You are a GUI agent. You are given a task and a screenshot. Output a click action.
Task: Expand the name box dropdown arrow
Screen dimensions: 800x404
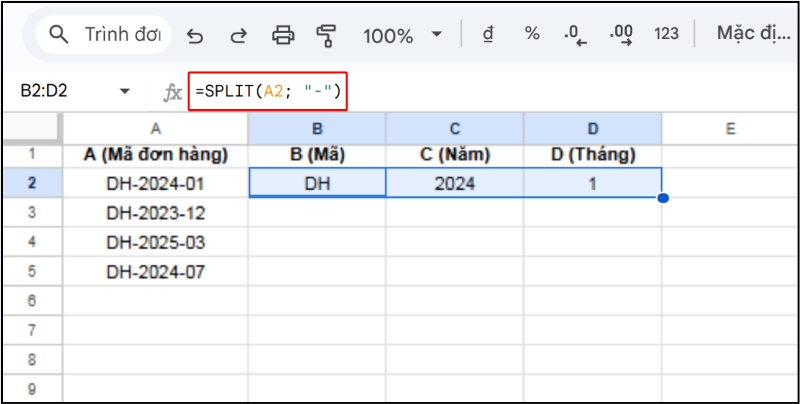pos(125,92)
